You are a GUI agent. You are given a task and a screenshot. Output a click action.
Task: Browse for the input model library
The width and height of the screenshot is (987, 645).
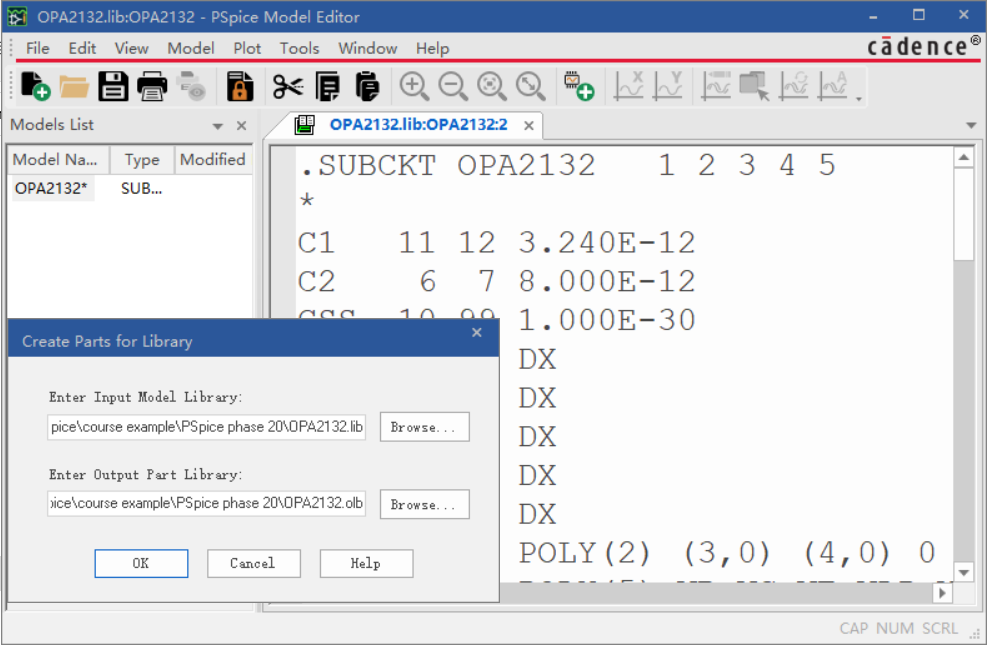coord(424,427)
